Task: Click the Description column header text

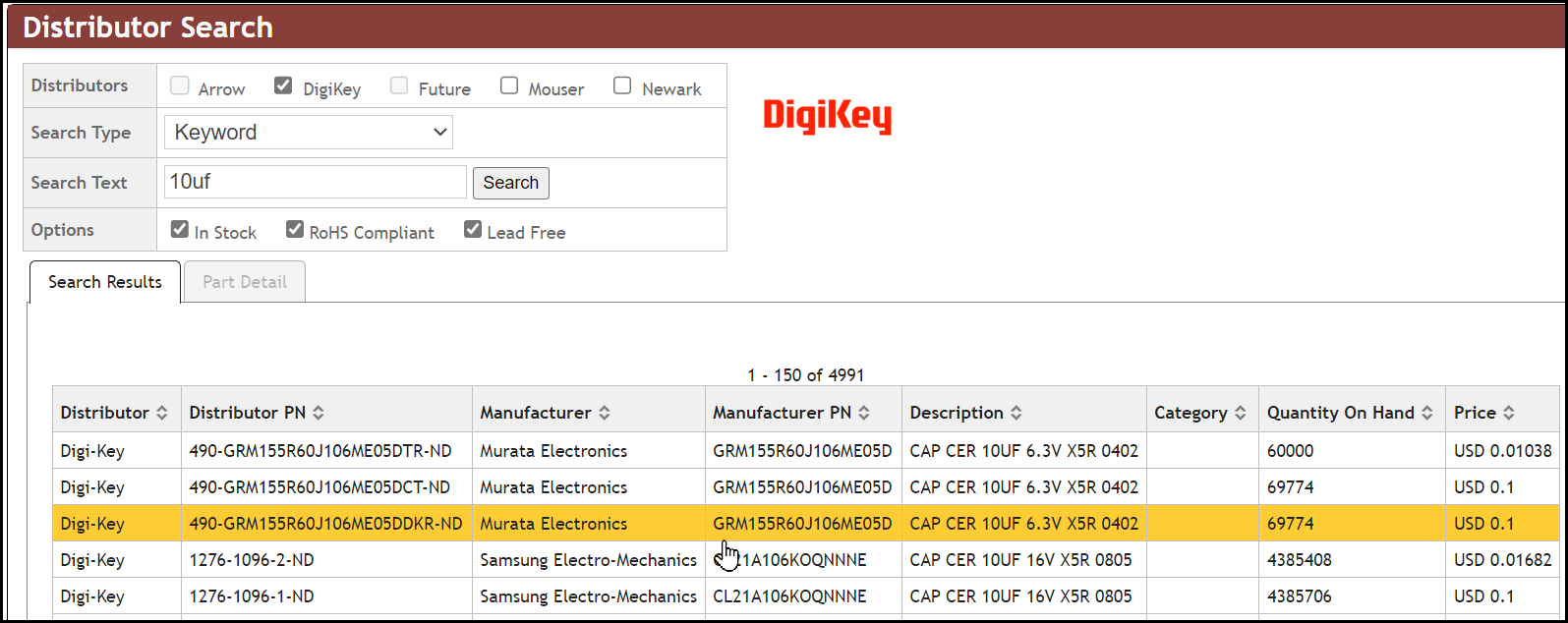Action: tap(957, 413)
